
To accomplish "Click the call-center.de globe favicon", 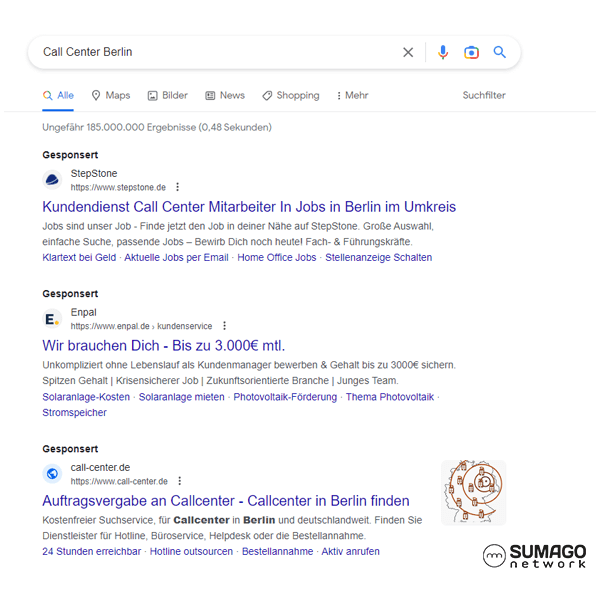I will click(x=52, y=474).
